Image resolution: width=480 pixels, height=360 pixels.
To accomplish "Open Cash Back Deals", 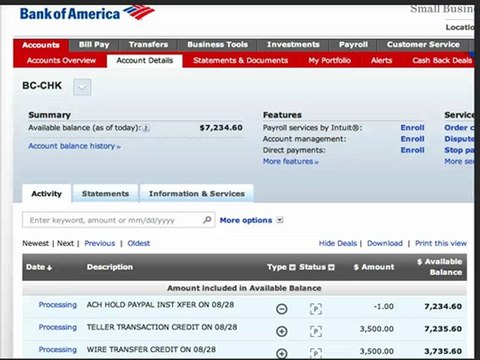I will click(442, 61).
